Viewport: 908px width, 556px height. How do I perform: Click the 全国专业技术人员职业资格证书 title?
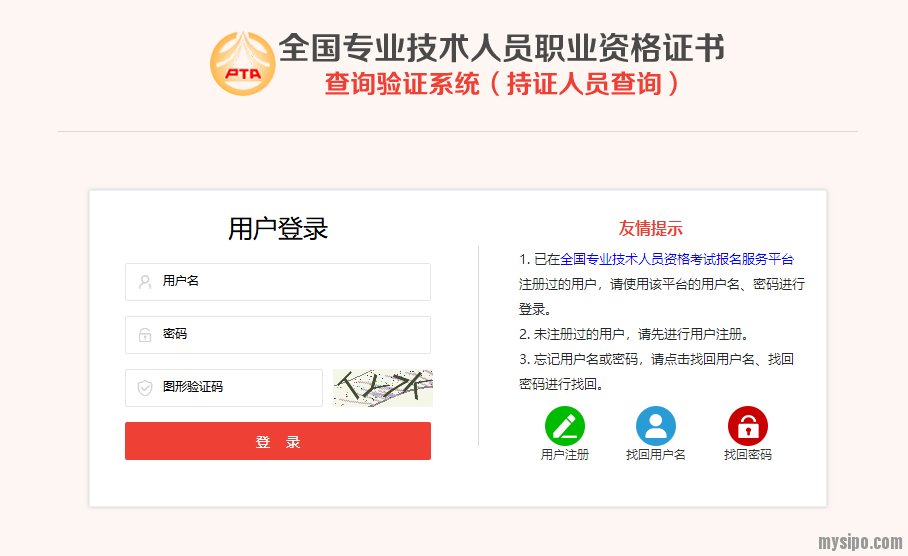click(x=501, y=47)
